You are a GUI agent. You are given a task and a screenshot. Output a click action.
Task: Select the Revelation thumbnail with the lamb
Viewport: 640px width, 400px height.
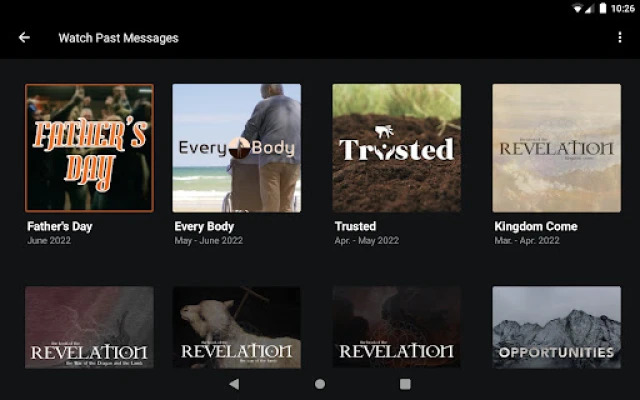236,328
